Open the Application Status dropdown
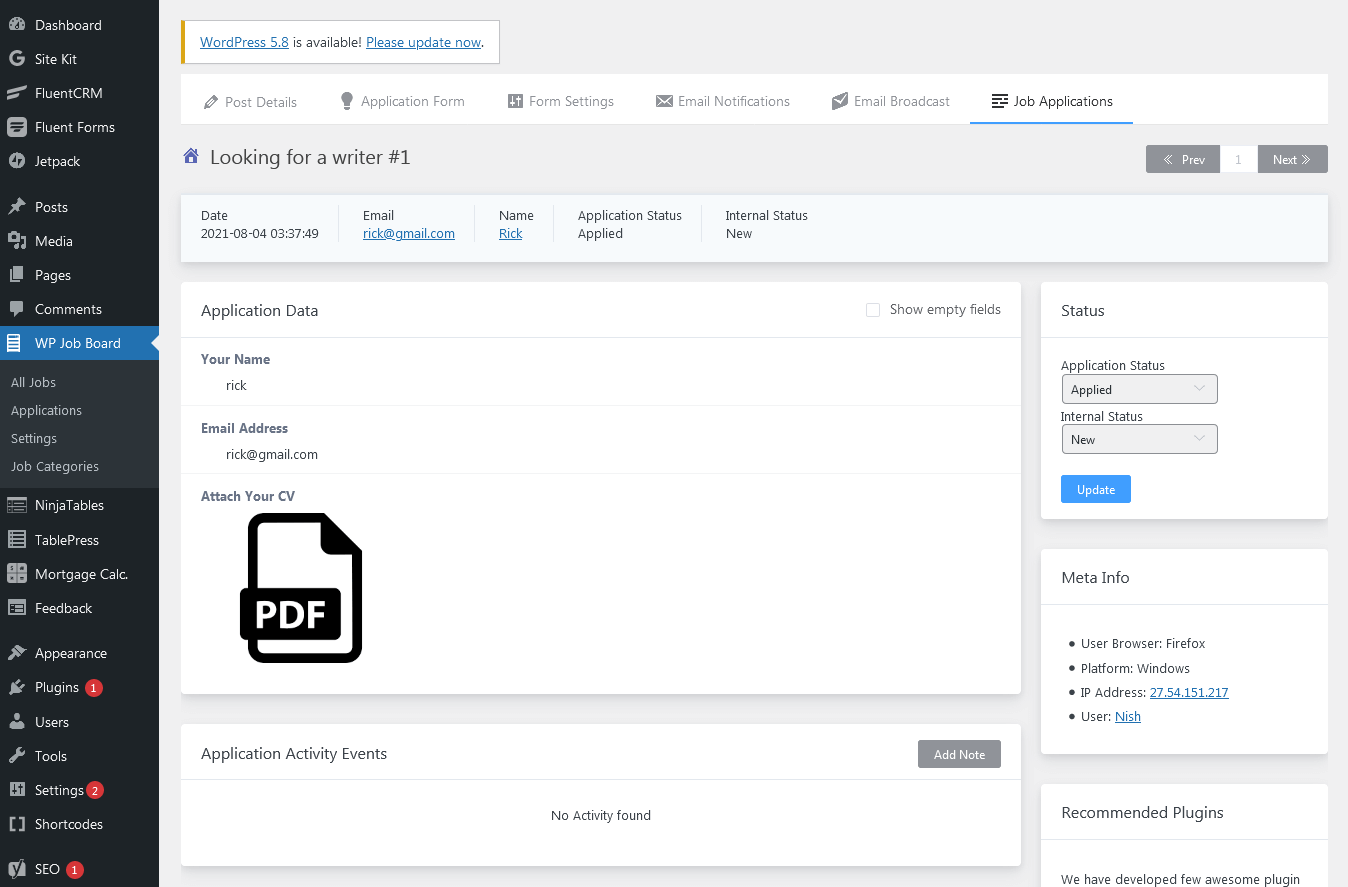 point(1139,389)
